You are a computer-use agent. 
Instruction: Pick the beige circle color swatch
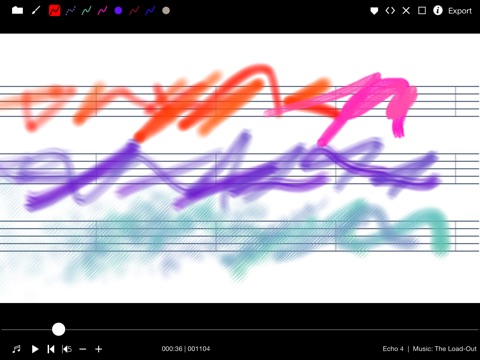(x=166, y=11)
